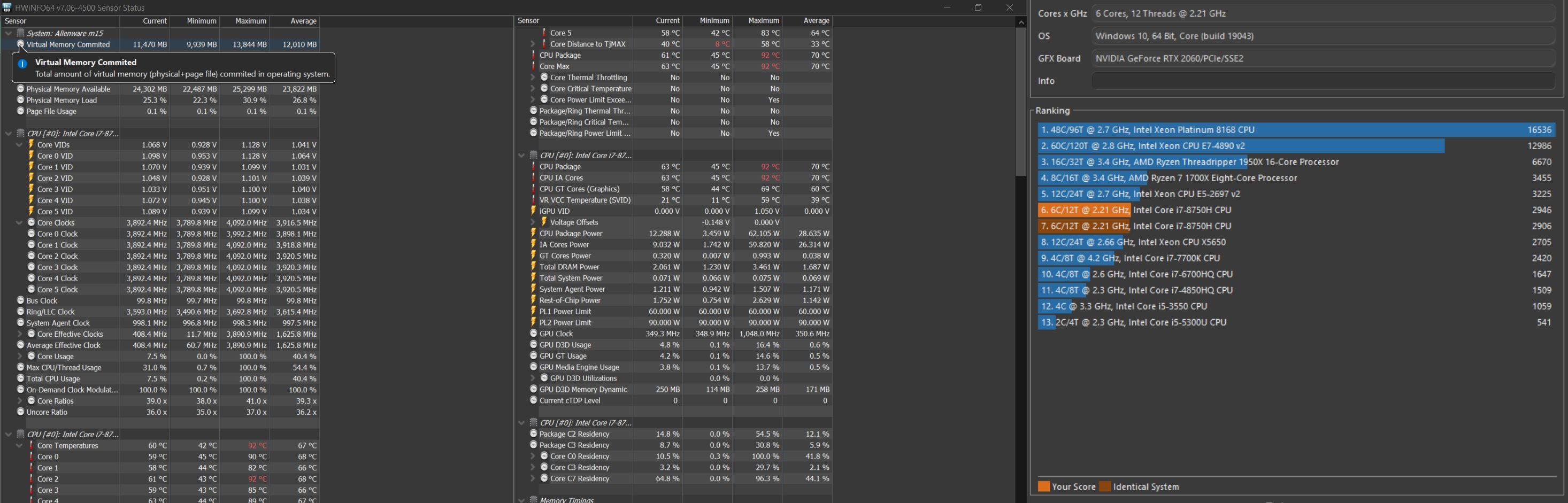Screen dimensions: 1568x503
Task: Expand the Core Thermal Throttling entry
Action: click(x=533, y=78)
